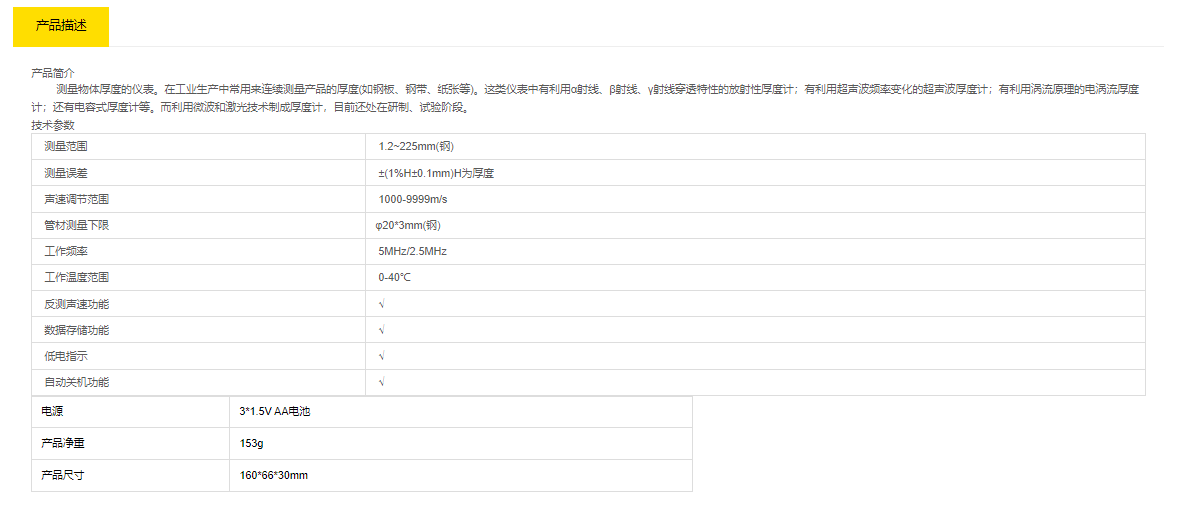Screen dimensions: 1201x505
Task: Click the 测量范围 table cell
Action: (199, 147)
